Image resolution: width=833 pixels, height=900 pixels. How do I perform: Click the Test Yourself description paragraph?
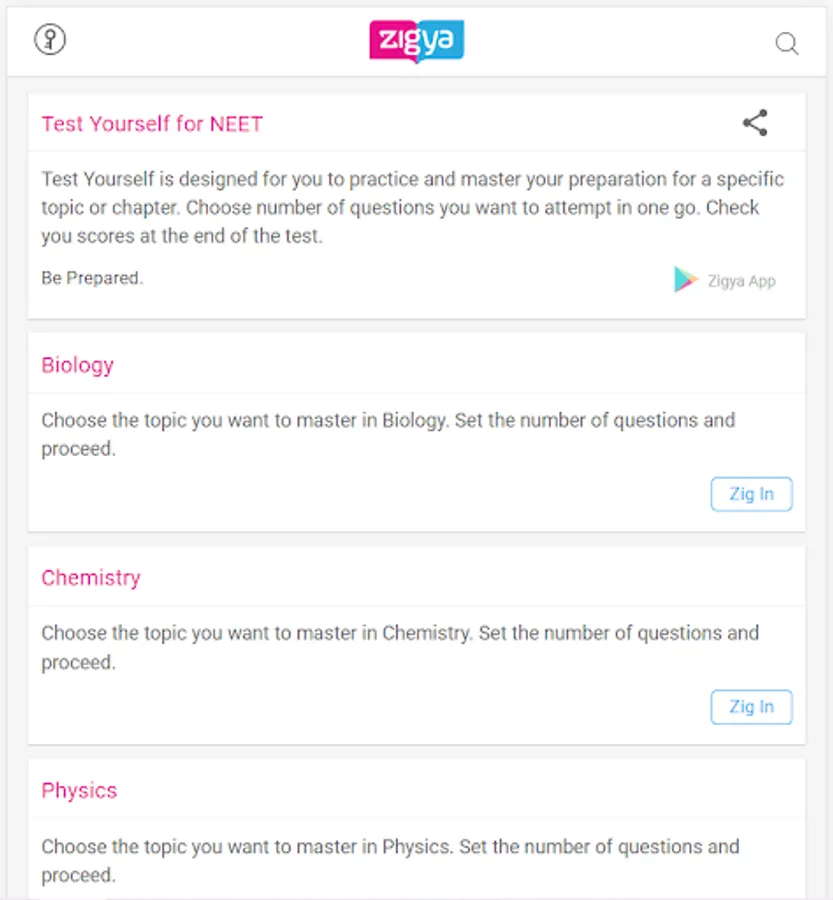coord(412,208)
